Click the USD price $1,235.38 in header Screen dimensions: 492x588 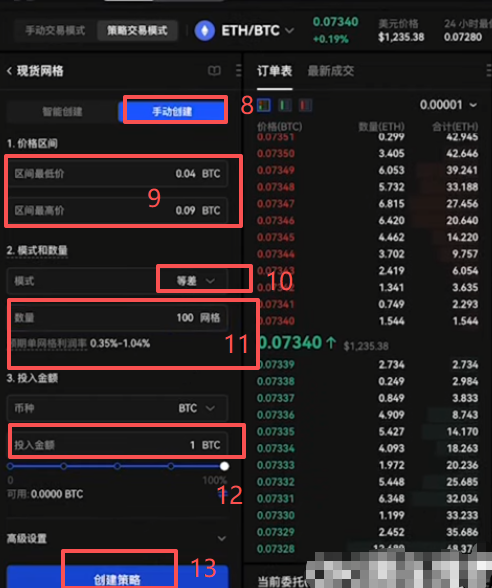[401, 37]
